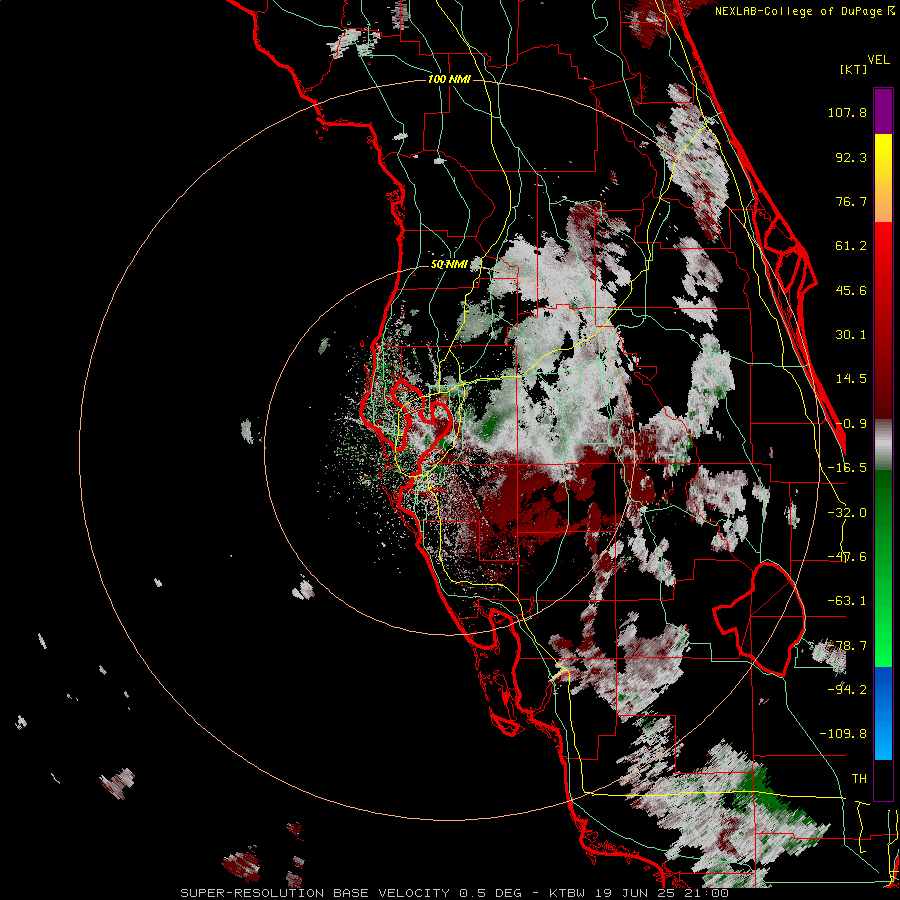Click the -94.2 scale value
This screenshot has width=900, height=900.
[847, 689]
